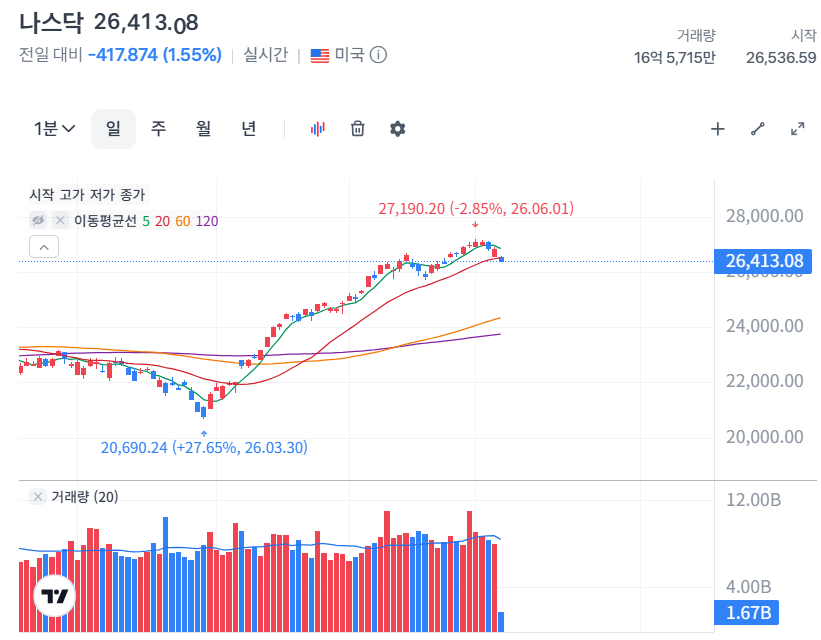The height and width of the screenshot is (640, 821).
Task: Click the 120 moving average value
Action: click(207, 221)
